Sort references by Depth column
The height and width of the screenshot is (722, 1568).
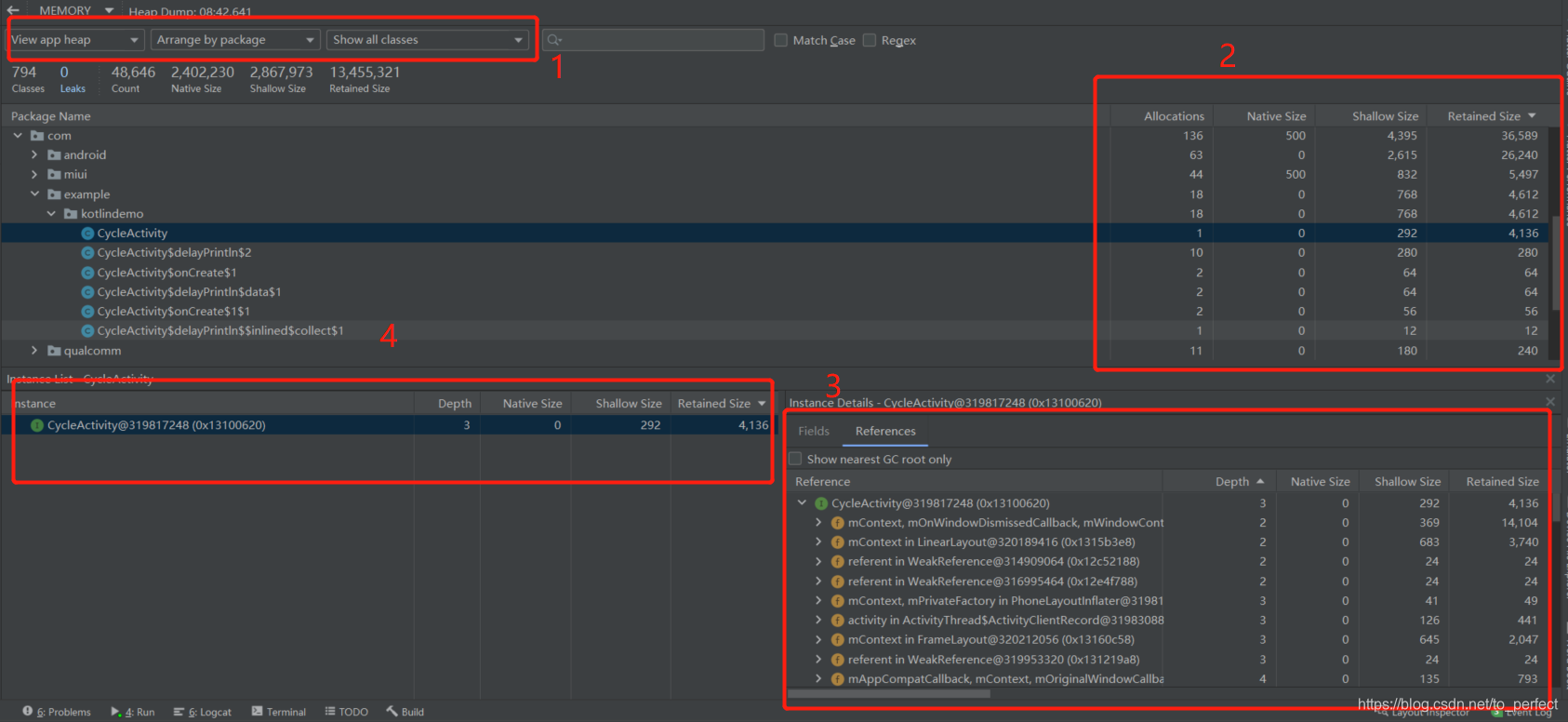point(1239,482)
